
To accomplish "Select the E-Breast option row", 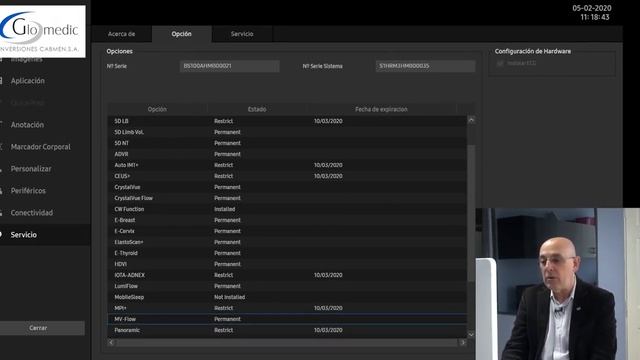I will point(287,220).
